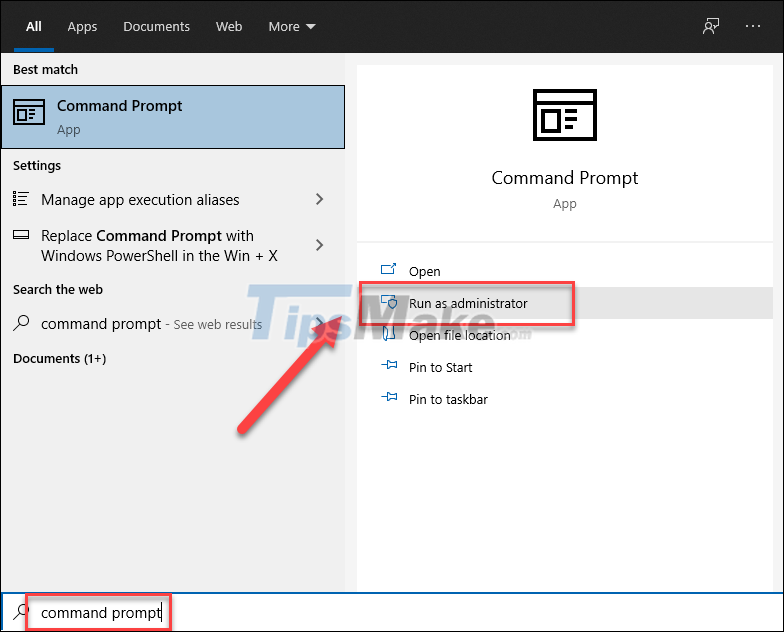Choose Run as administrator
The height and width of the screenshot is (632, 784).
[x=565, y=303]
